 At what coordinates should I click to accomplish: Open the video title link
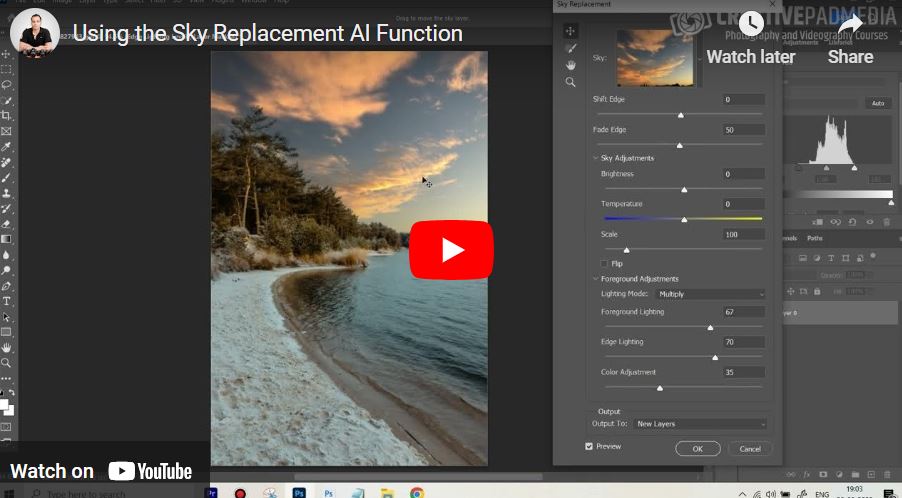pyautogui.click(x=267, y=33)
